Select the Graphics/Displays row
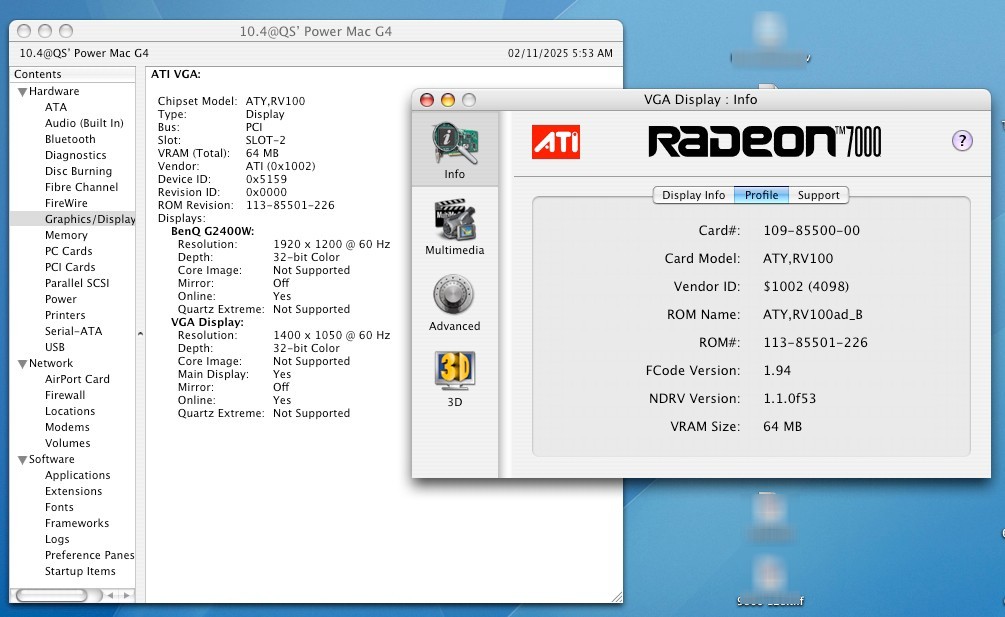 tap(72, 219)
